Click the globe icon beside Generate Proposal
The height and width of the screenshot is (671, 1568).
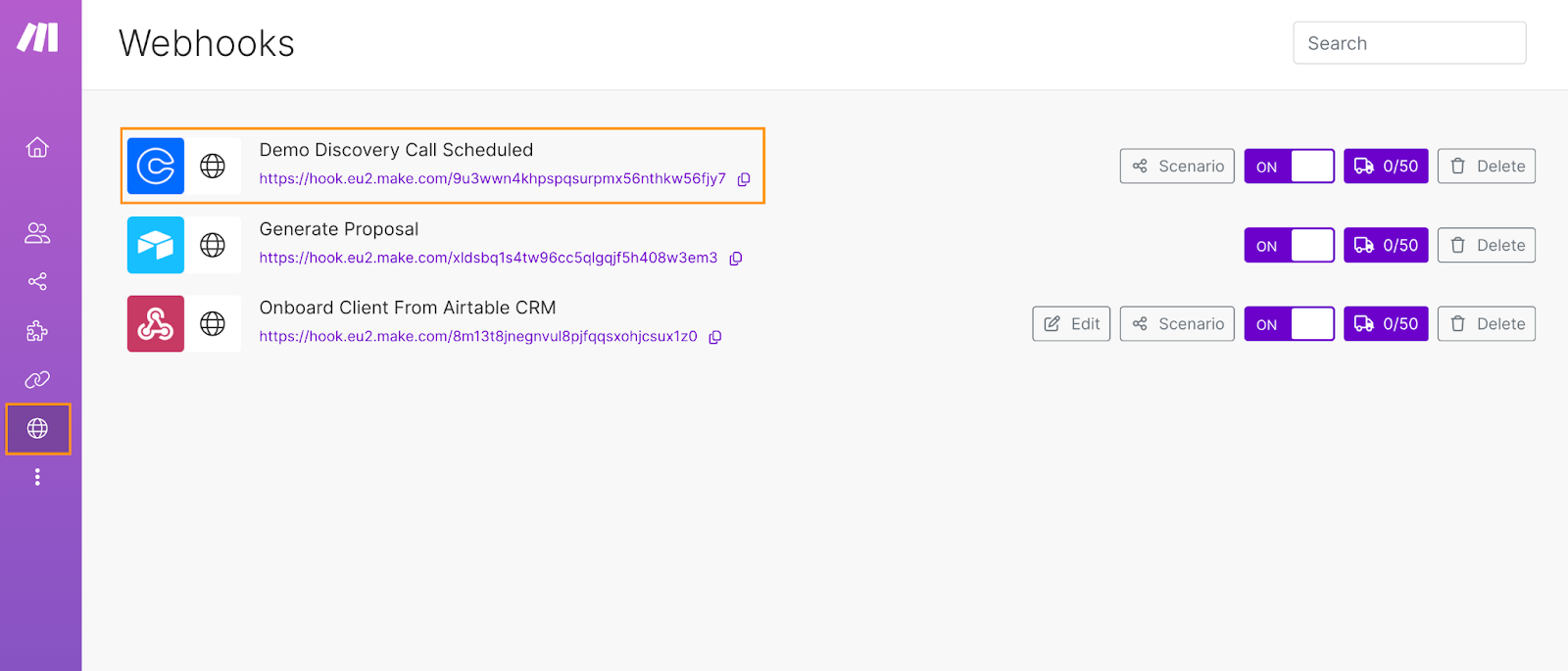213,245
